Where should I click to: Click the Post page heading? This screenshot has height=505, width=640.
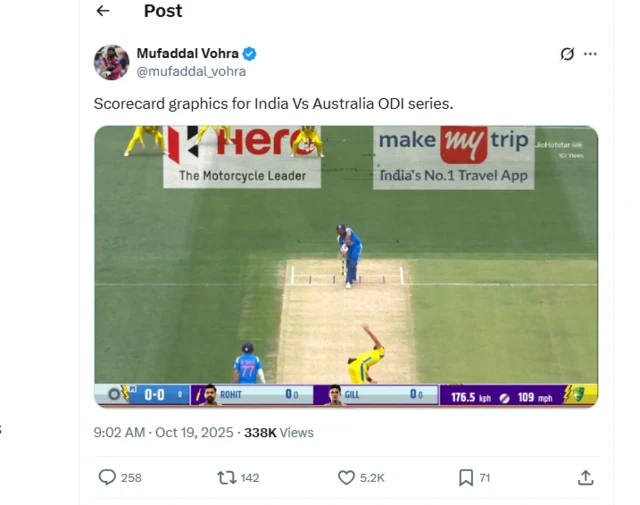(x=163, y=11)
